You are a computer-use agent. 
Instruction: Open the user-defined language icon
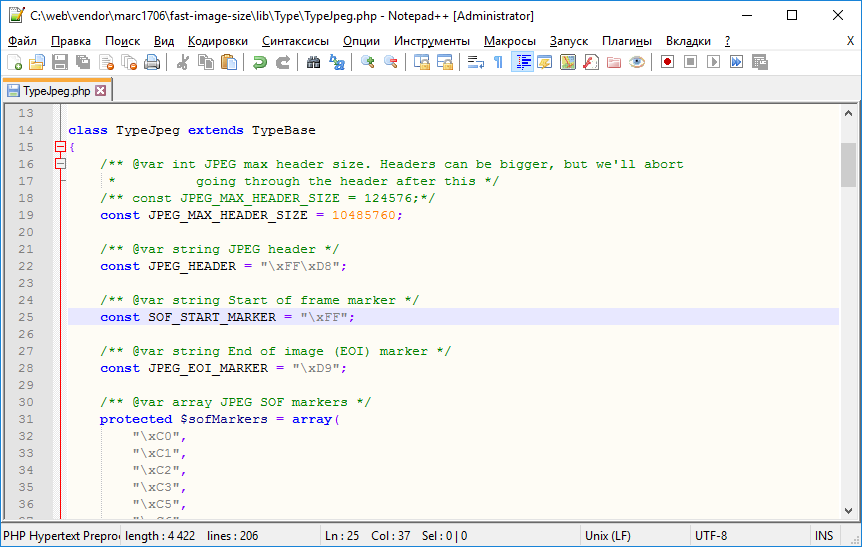click(x=545, y=62)
